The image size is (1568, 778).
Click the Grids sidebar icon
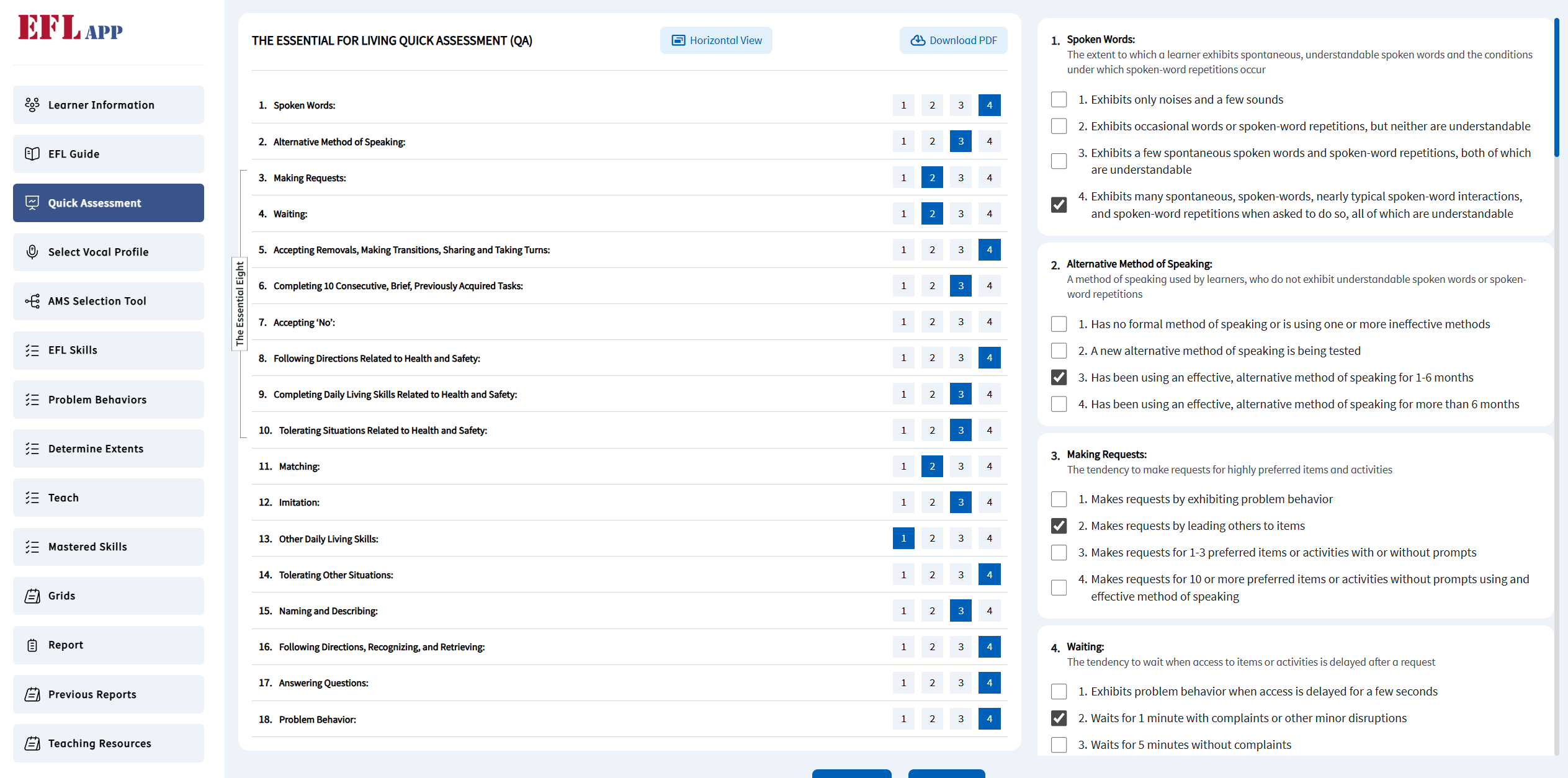coord(32,596)
